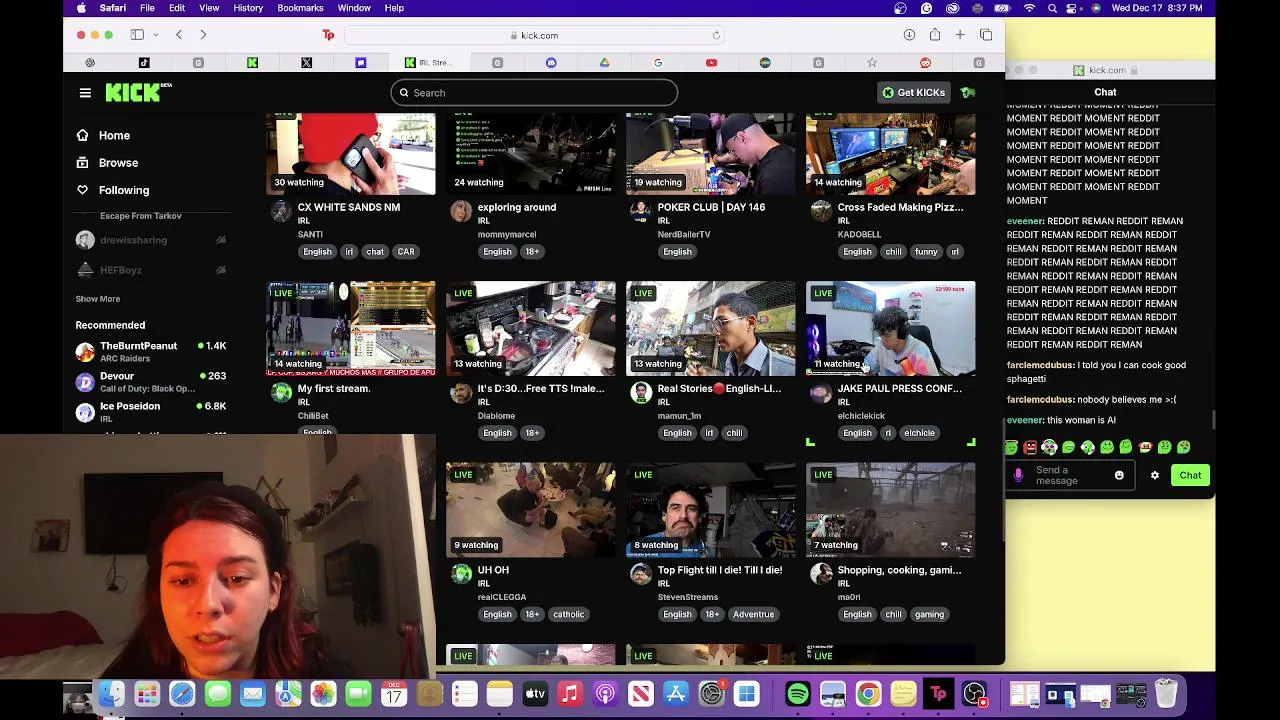Image resolution: width=1280 pixels, height=720 pixels.
Task: Open the Bookmarks menu
Action: point(300,8)
